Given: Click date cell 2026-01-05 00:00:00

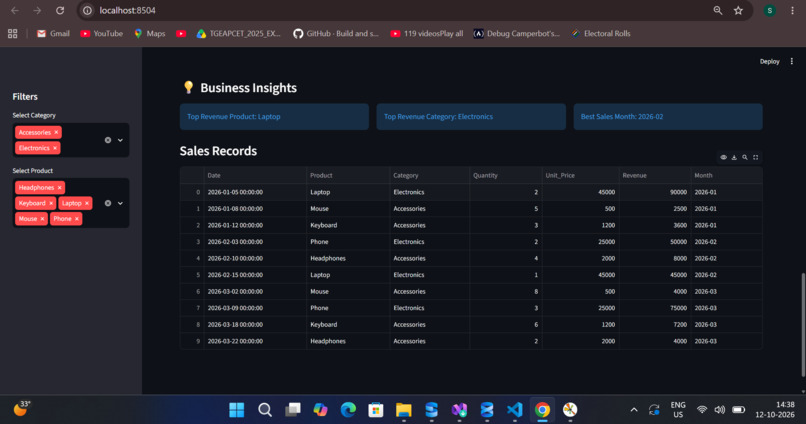Looking at the screenshot, I should point(255,192).
